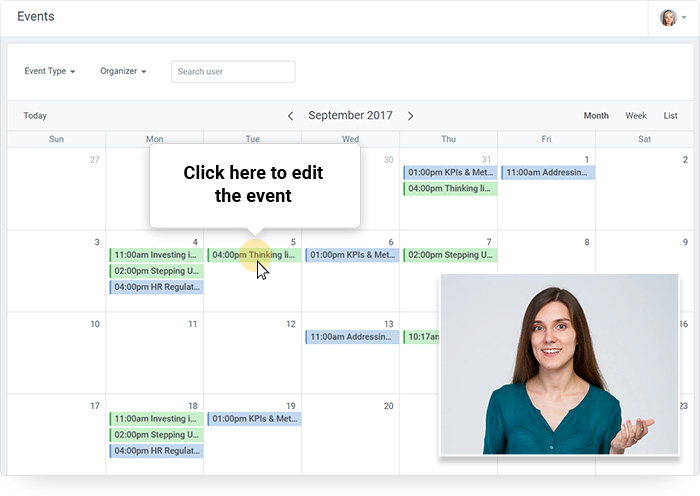Open 01:00pm KPIs event on Sept 6
Image resolution: width=700 pixels, height=496 pixels.
pyautogui.click(x=352, y=255)
